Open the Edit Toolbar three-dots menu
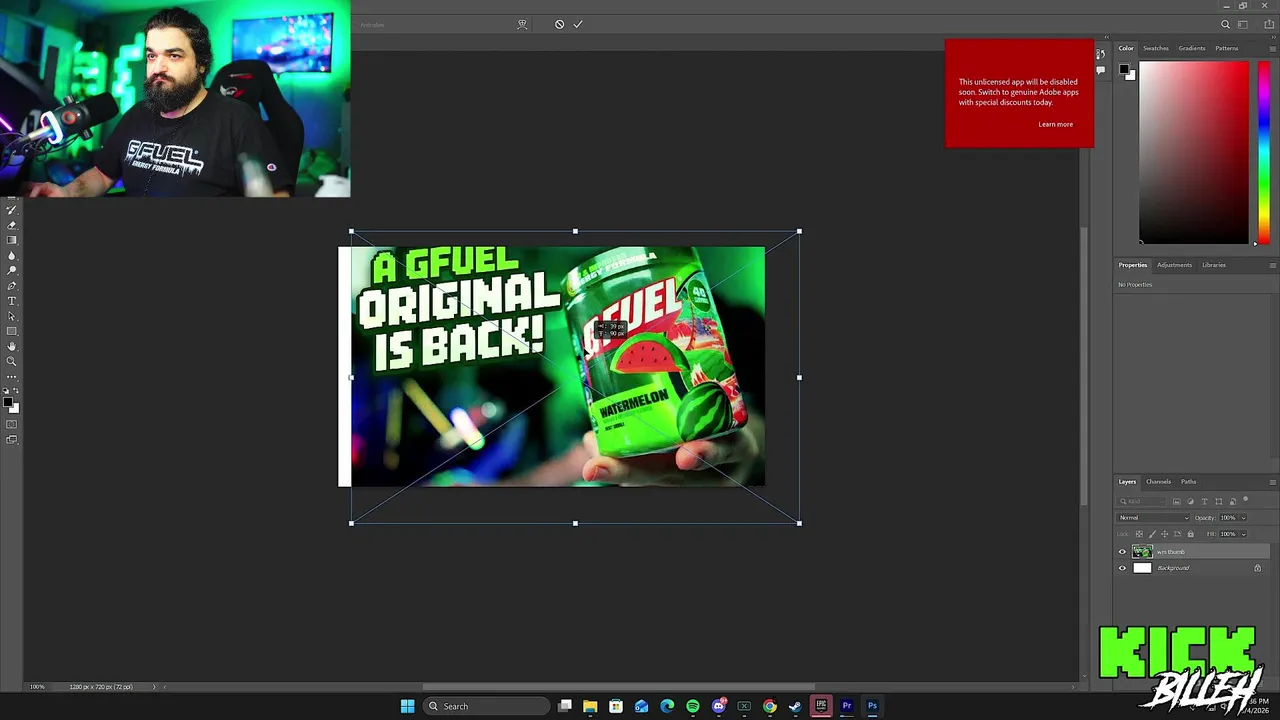1280x720 pixels. coord(12,376)
